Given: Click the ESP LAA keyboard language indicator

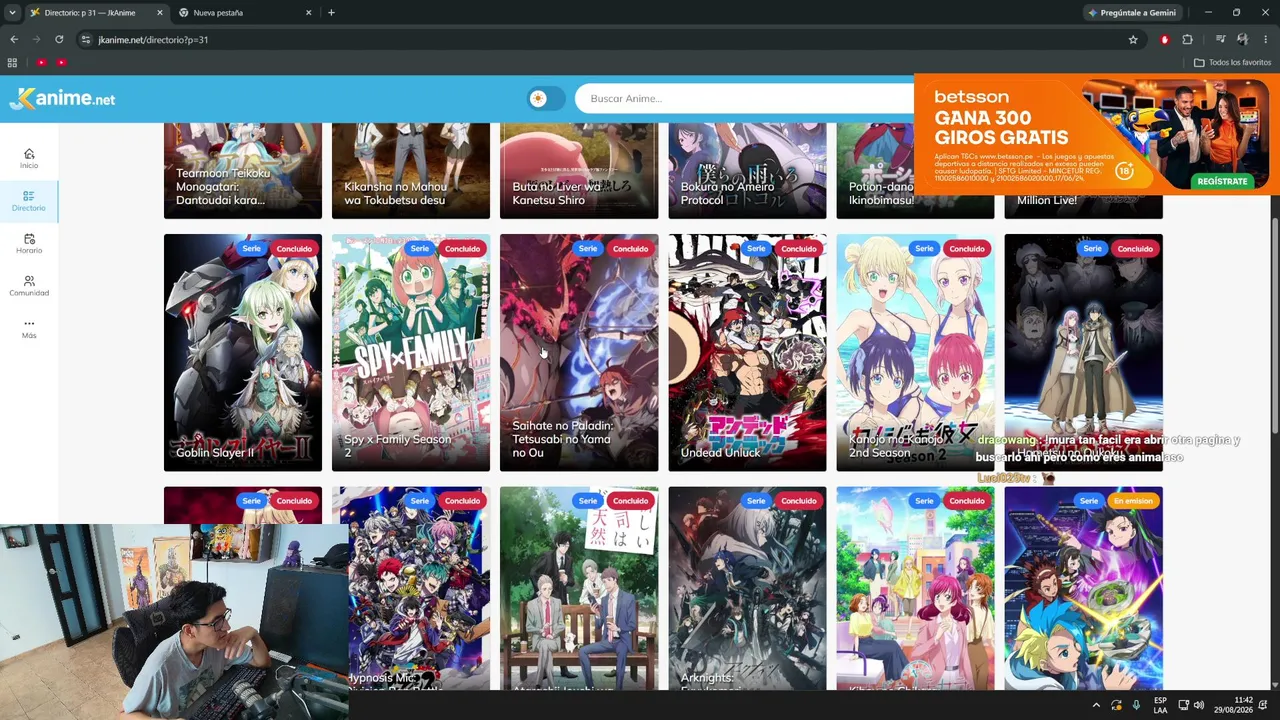Looking at the screenshot, I should (x=1160, y=705).
